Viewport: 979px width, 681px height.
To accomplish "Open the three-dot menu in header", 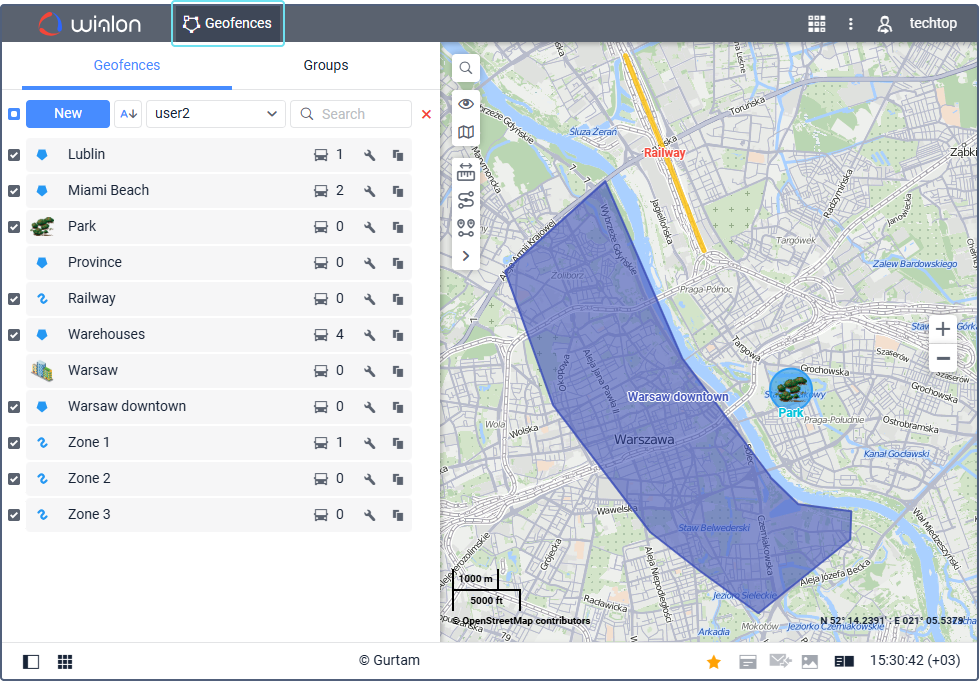I will [851, 23].
